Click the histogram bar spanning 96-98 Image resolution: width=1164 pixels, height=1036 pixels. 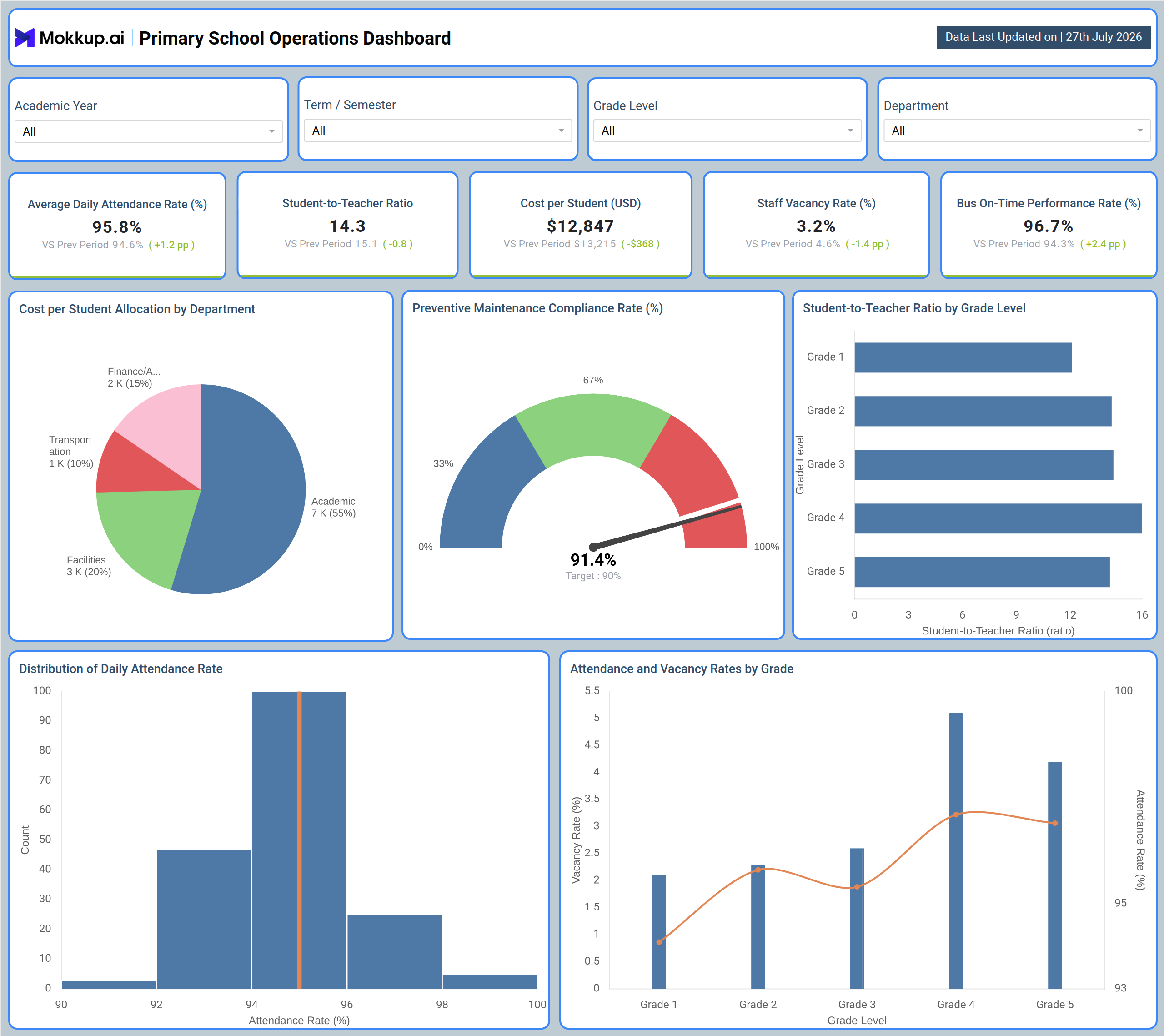point(394,952)
